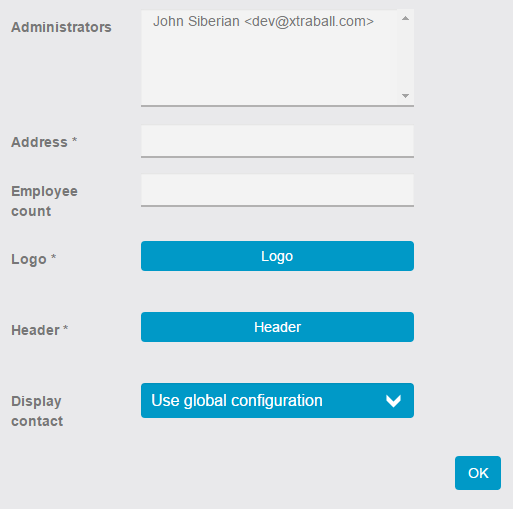
Task: Select John Siberian in the Administrators list
Action: (x=263, y=22)
